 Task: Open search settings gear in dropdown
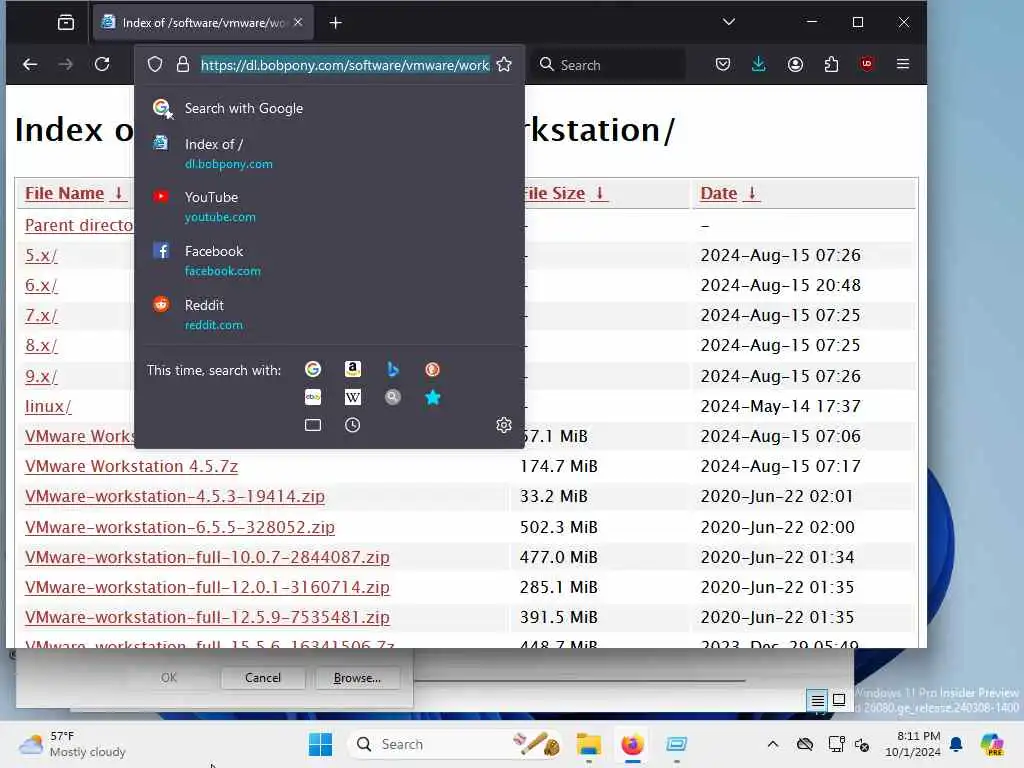(504, 425)
